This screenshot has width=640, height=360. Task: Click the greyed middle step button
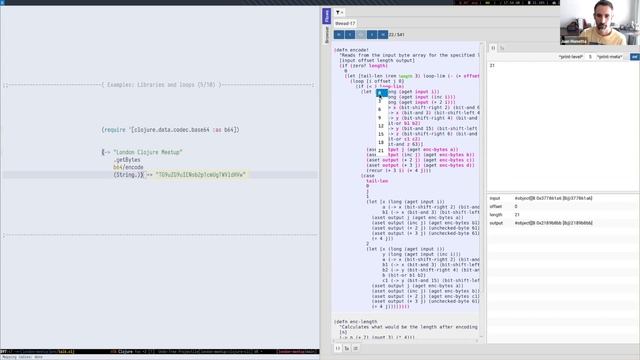tap(361, 35)
